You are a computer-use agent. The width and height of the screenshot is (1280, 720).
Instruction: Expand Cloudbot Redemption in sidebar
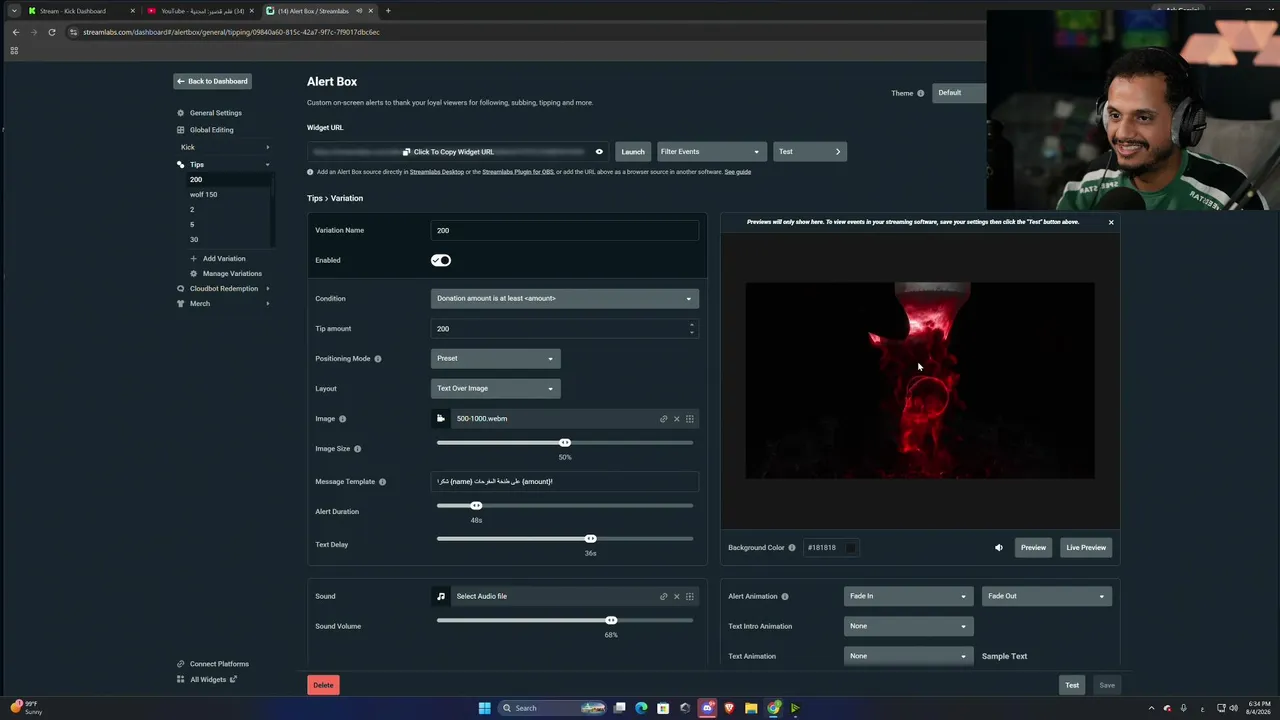coord(224,289)
